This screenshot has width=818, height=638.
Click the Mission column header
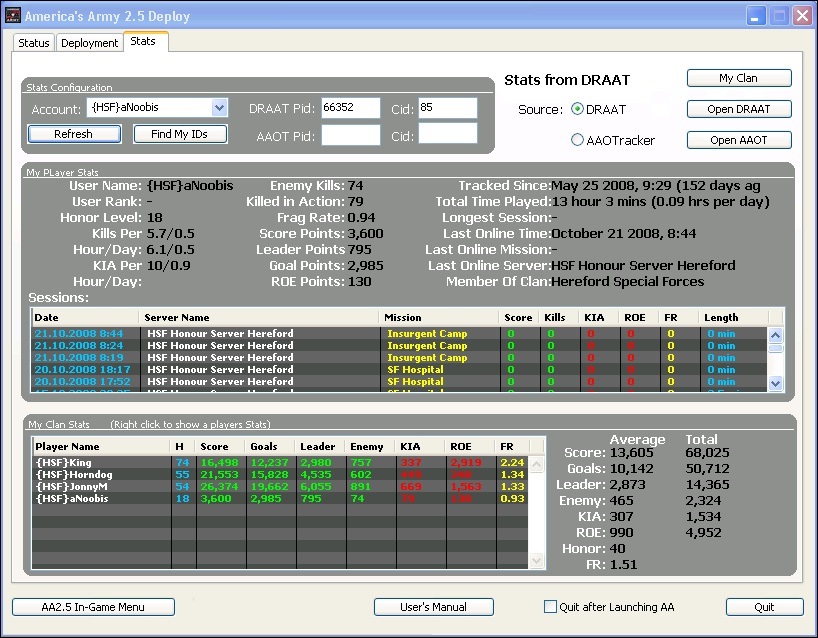439,317
